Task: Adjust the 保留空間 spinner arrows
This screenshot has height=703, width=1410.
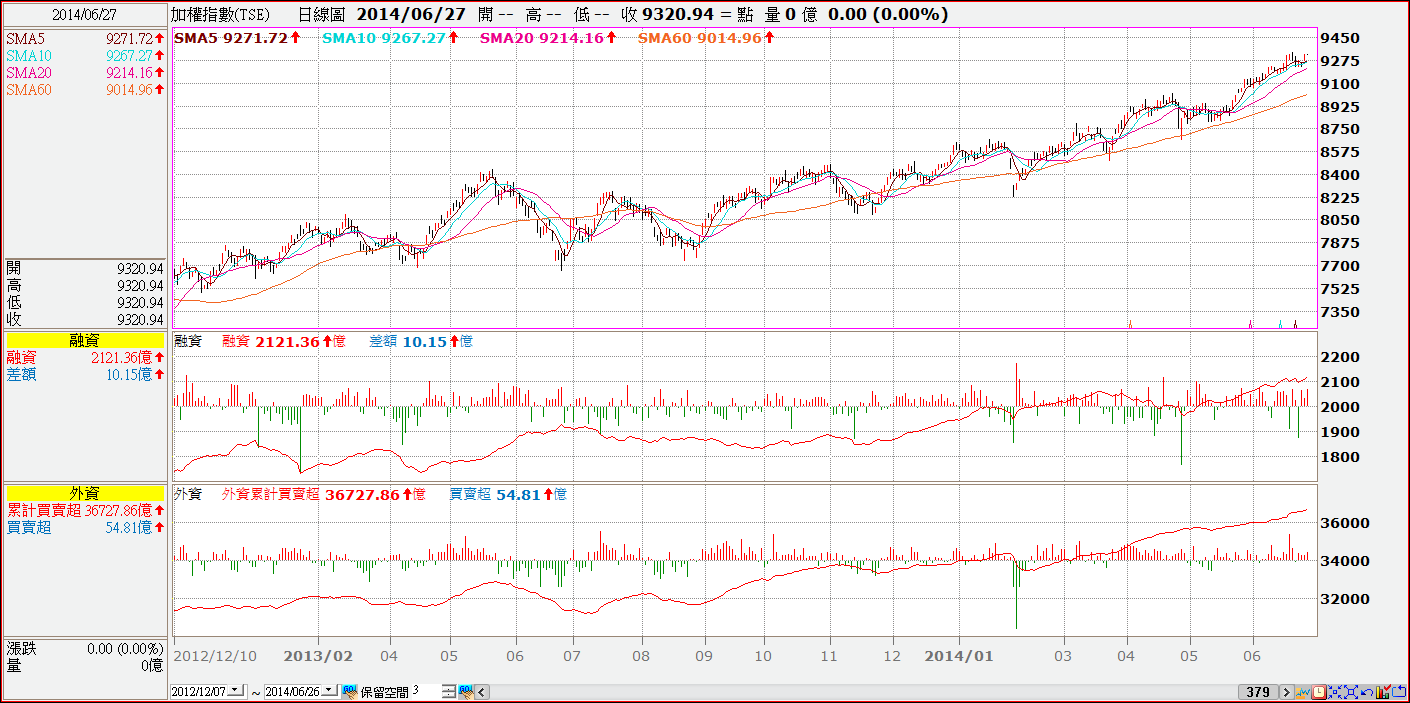Action: [x=449, y=692]
